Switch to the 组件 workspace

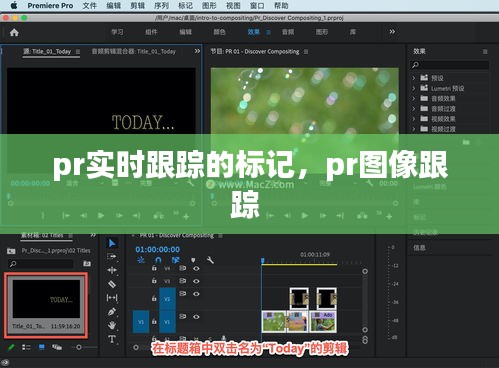(x=151, y=32)
